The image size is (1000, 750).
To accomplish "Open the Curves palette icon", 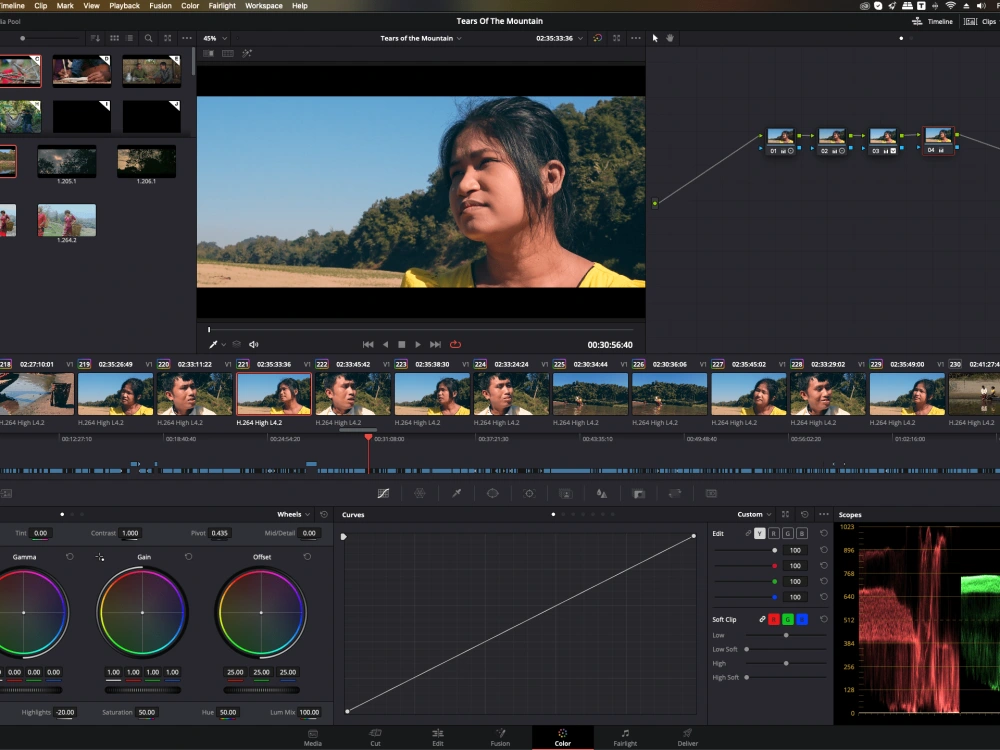I will pyautogui.click(x=383, y=493).
